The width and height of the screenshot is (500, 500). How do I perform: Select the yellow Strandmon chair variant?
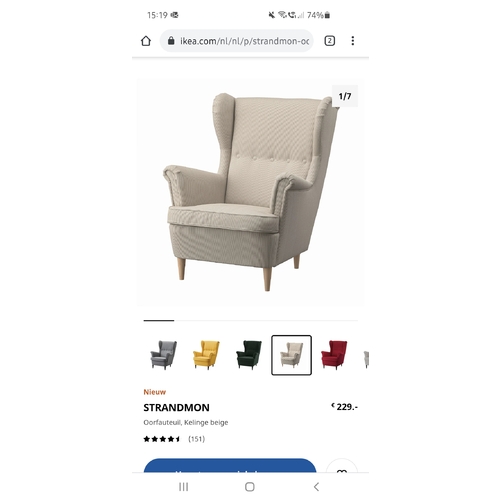[206, 355]
